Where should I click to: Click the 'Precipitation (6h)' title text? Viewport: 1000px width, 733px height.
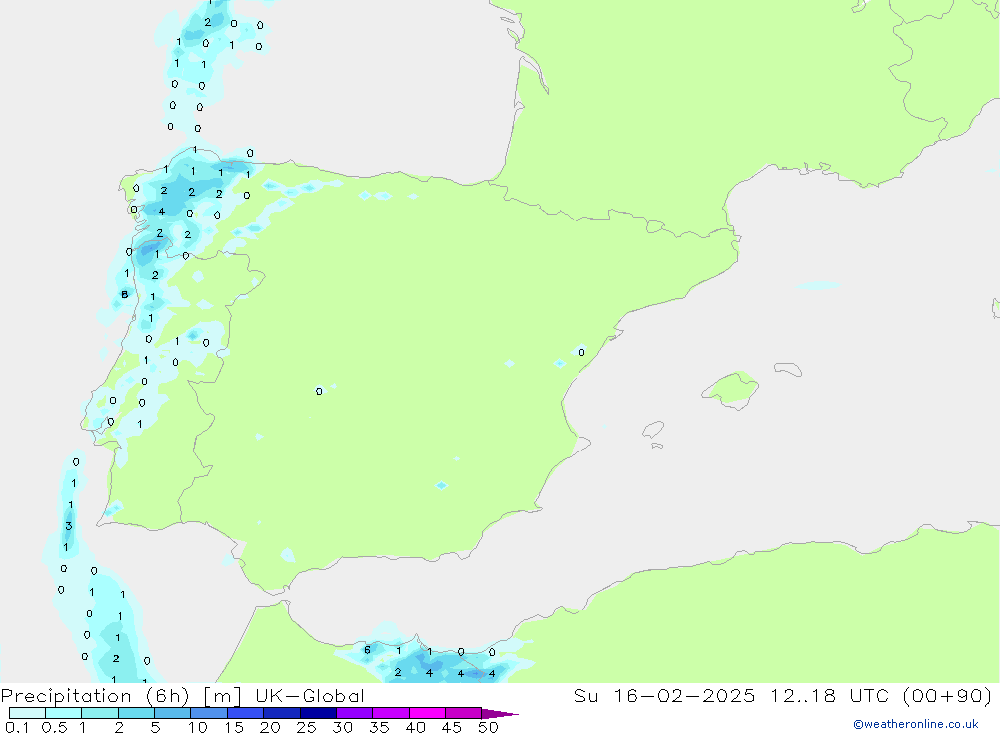click(95, 696)
